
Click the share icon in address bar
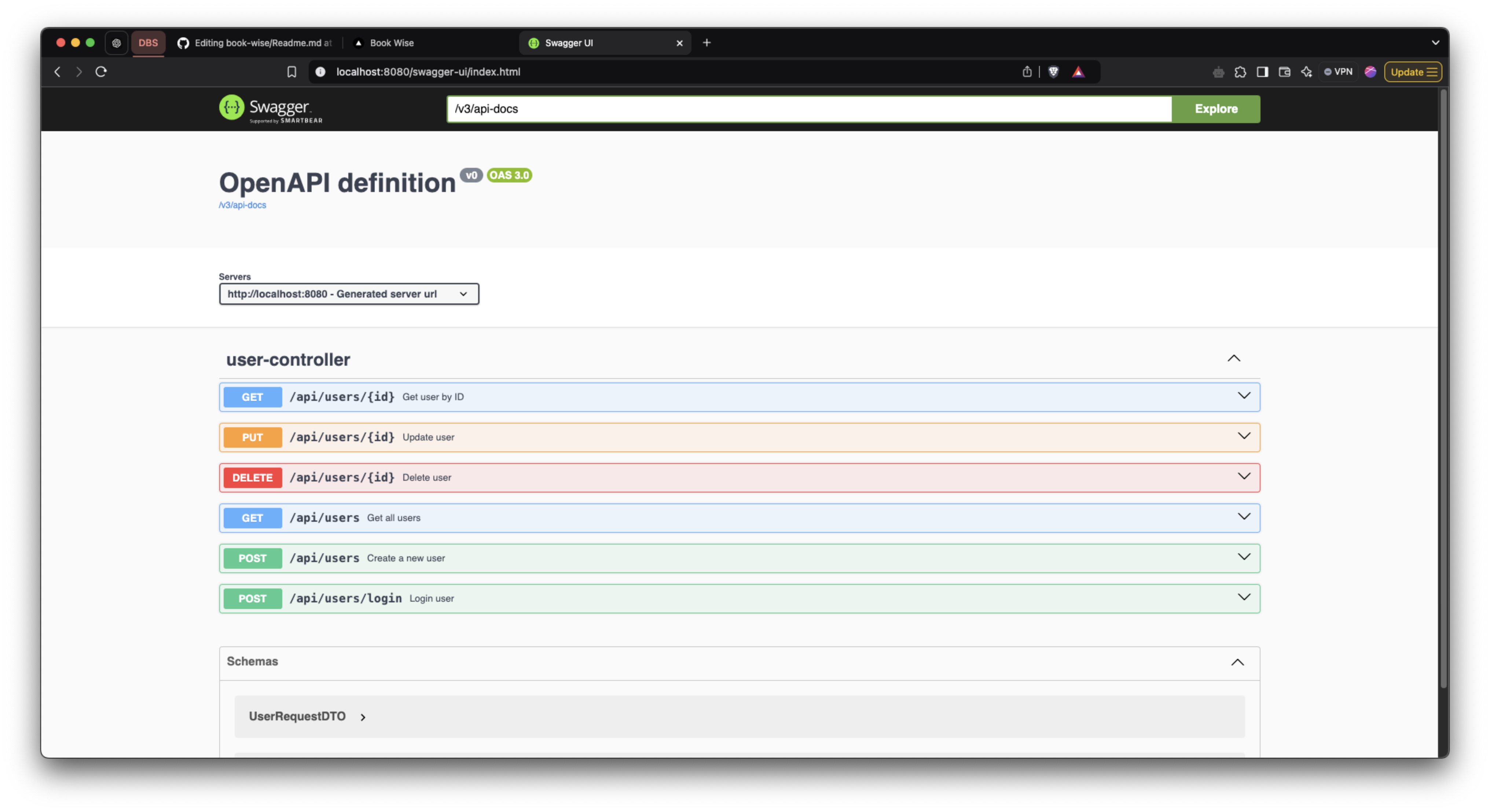(1027, 72)
